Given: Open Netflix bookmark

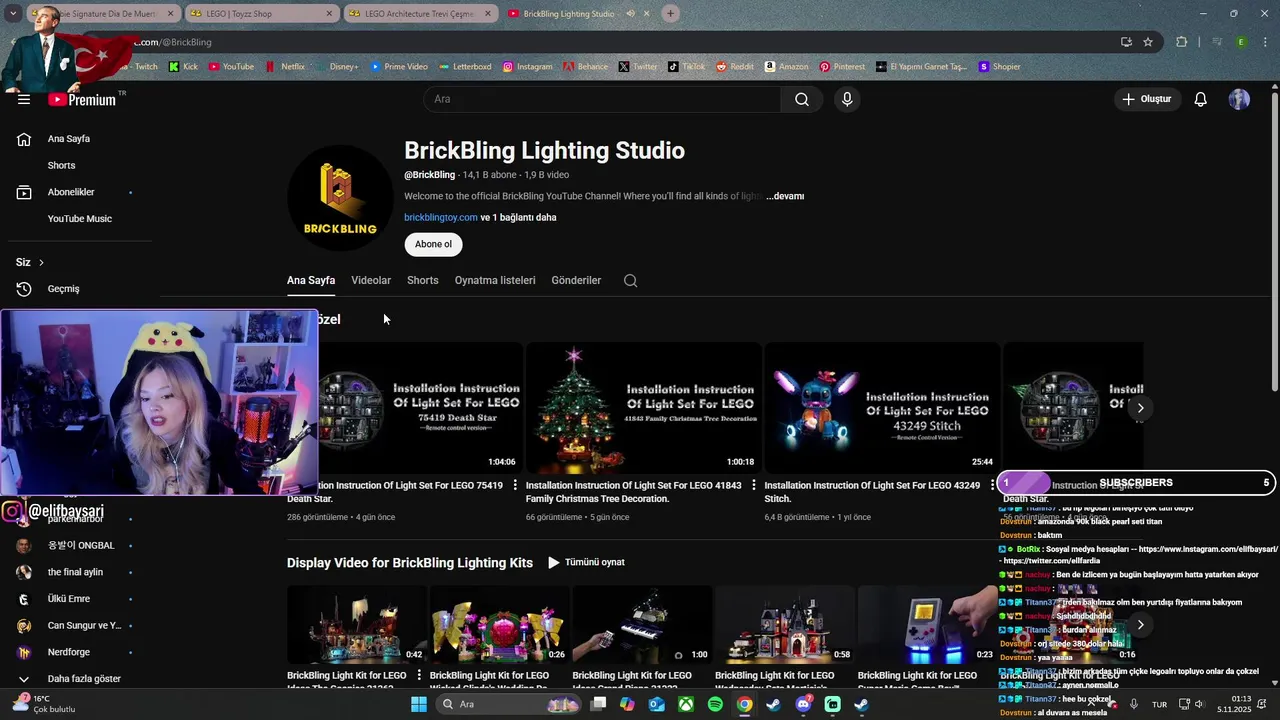Looking at the screenshot, I should tap(285, 67).
